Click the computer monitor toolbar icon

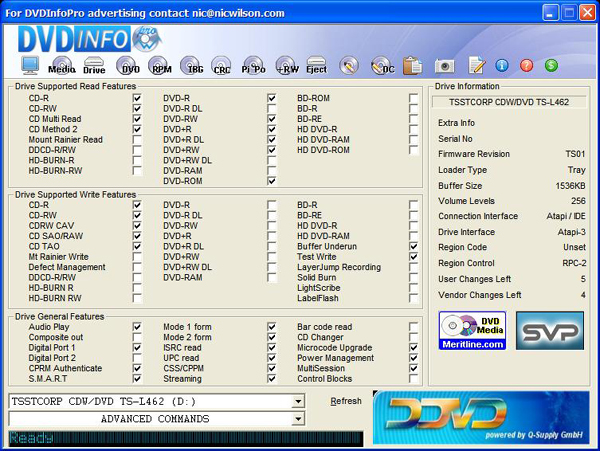pos(30,65)
